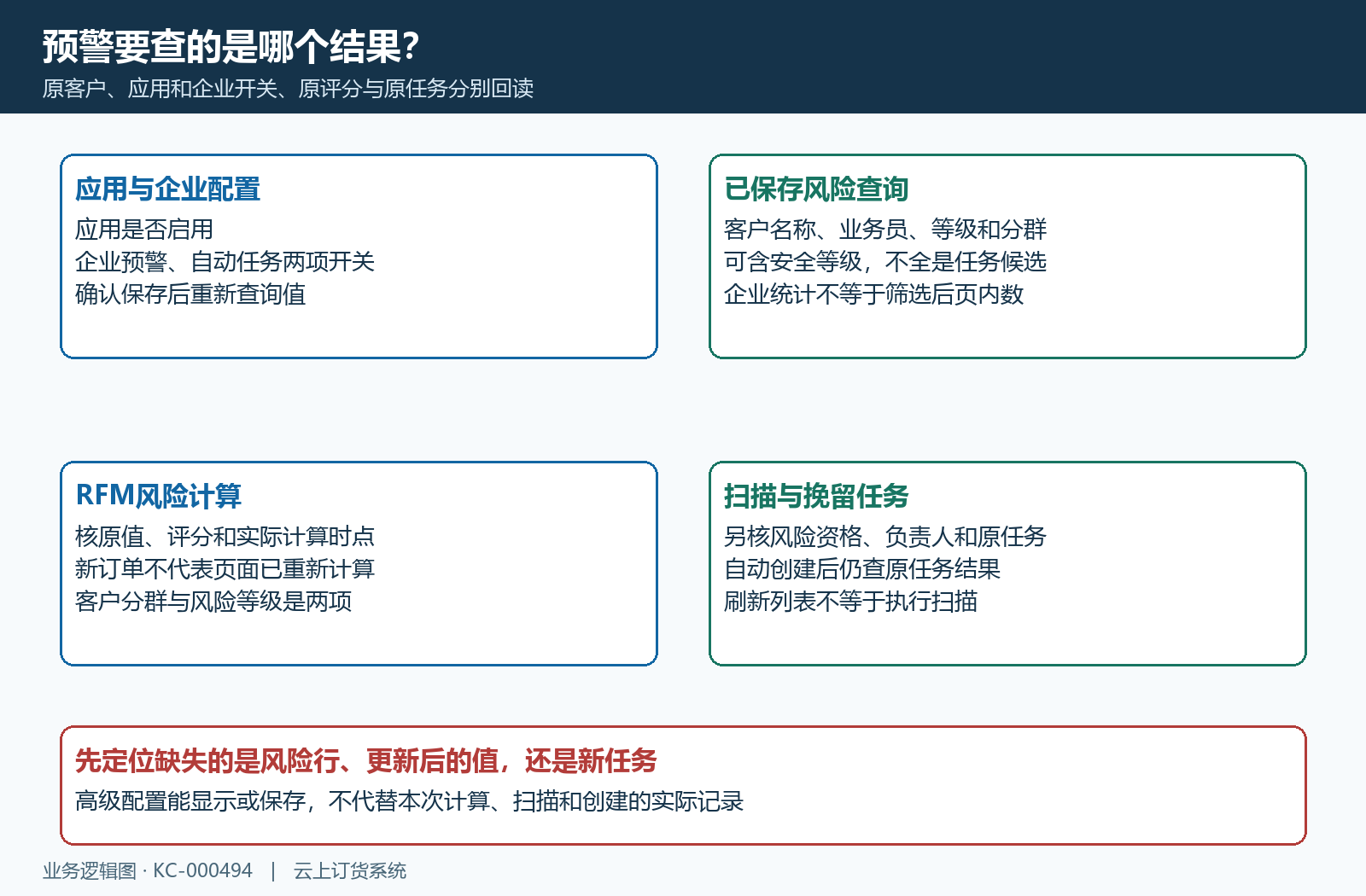Viewport: 1366px width, 896px height.
Task: Click the footer text 业务逻辑图 · KC-000494
Action: [148, 871]
